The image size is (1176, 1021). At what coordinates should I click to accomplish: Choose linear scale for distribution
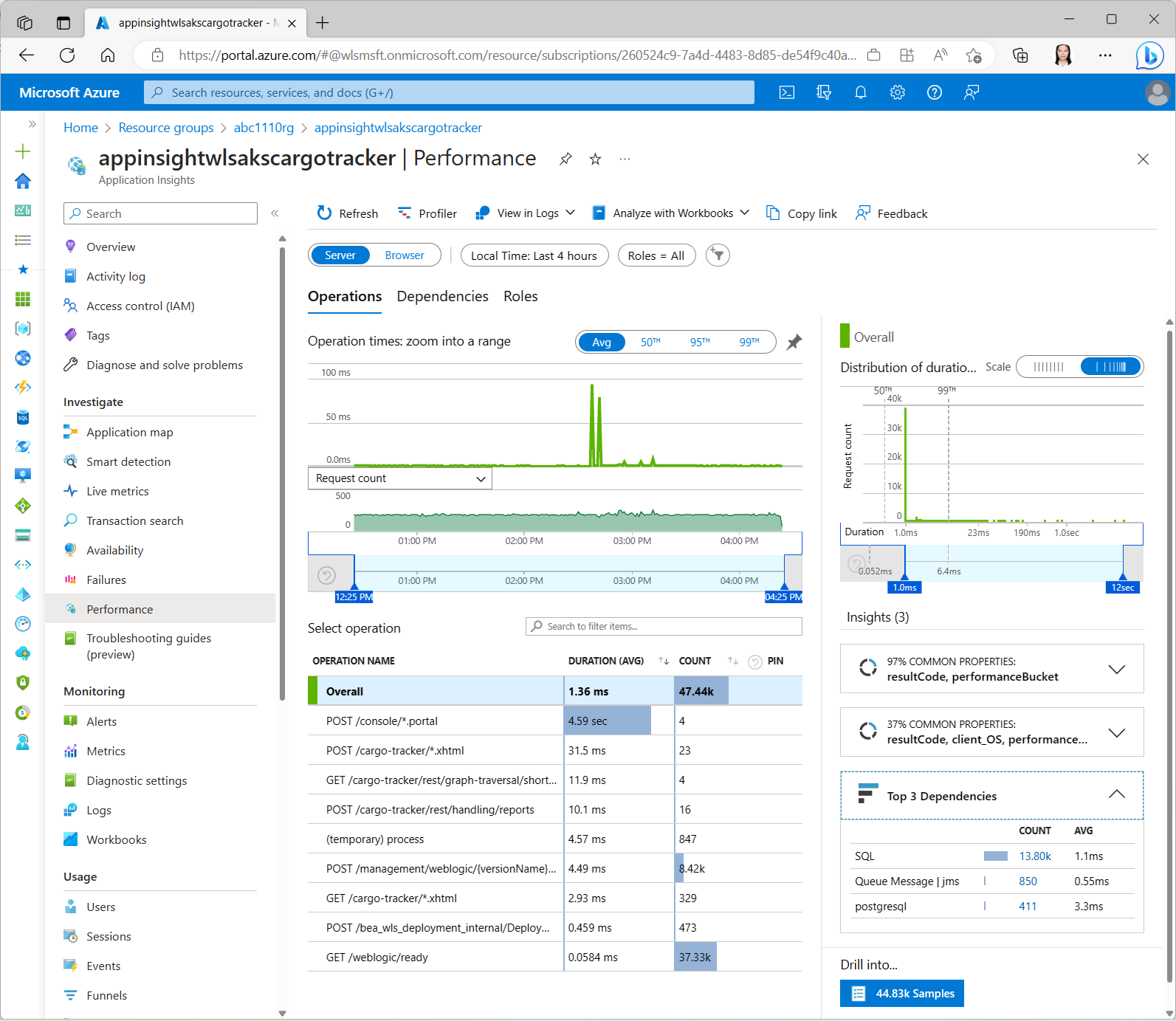[1048, 367]
